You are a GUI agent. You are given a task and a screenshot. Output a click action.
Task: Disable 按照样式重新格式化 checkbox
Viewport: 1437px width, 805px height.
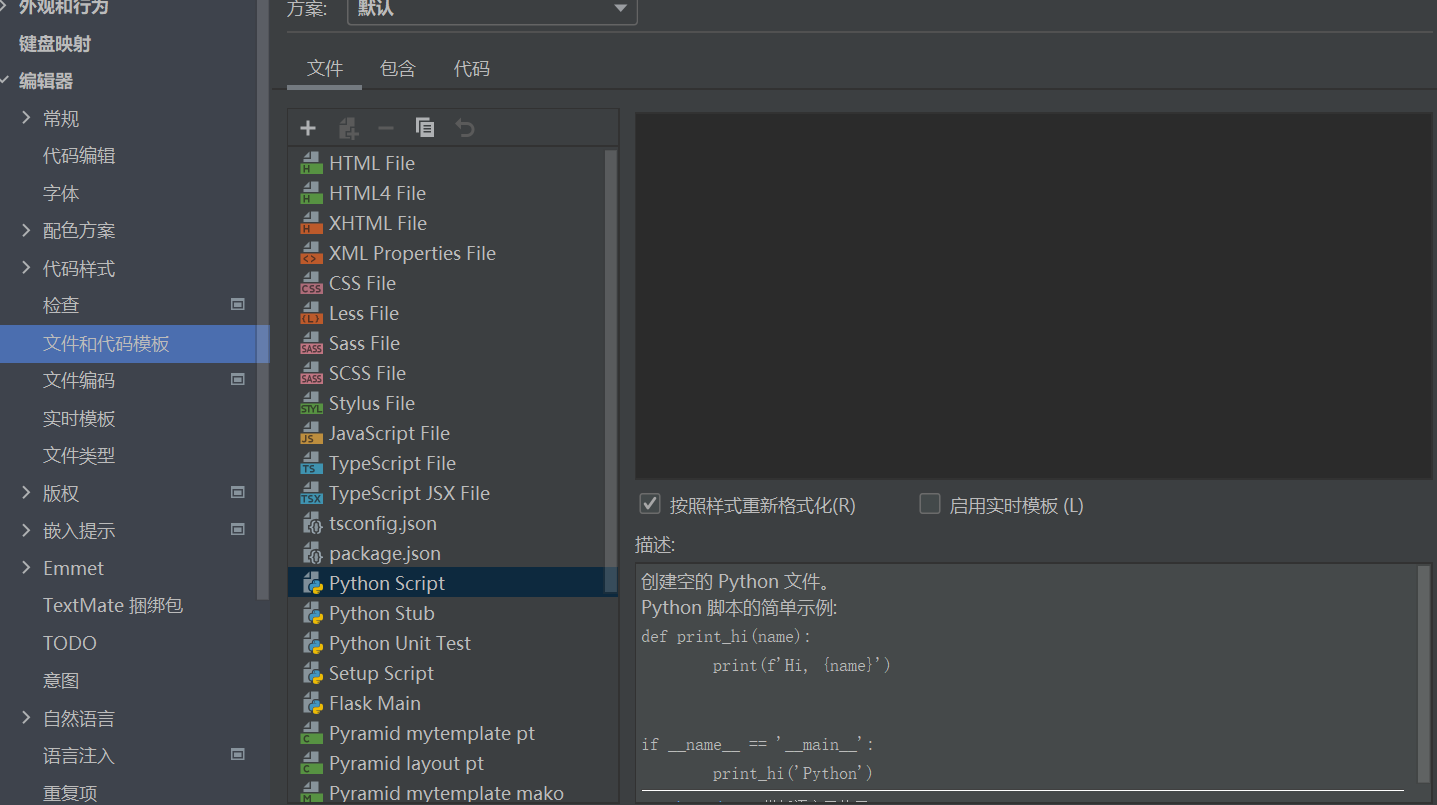649,504
